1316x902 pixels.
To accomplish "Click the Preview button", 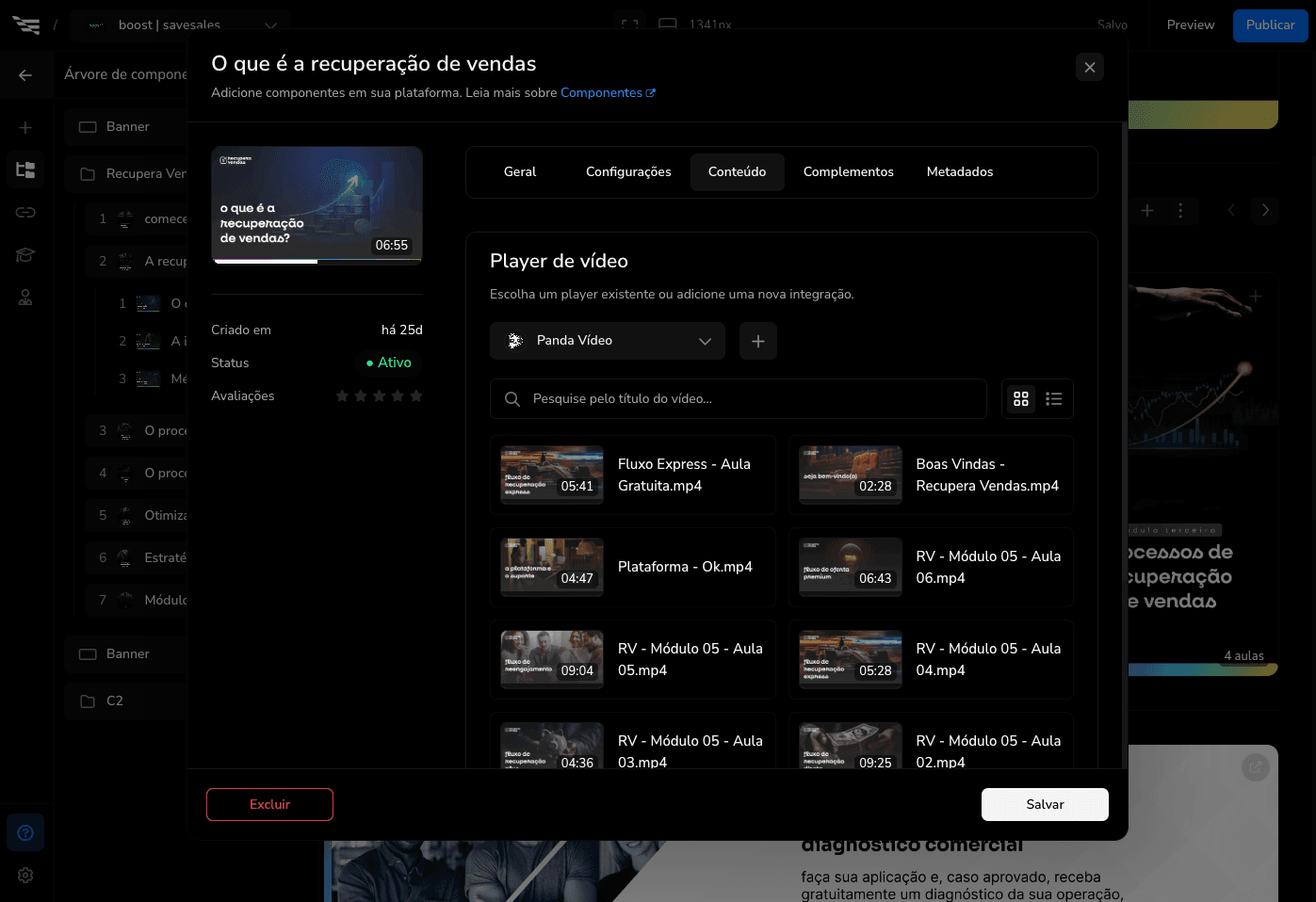I will click(1191, 25).
